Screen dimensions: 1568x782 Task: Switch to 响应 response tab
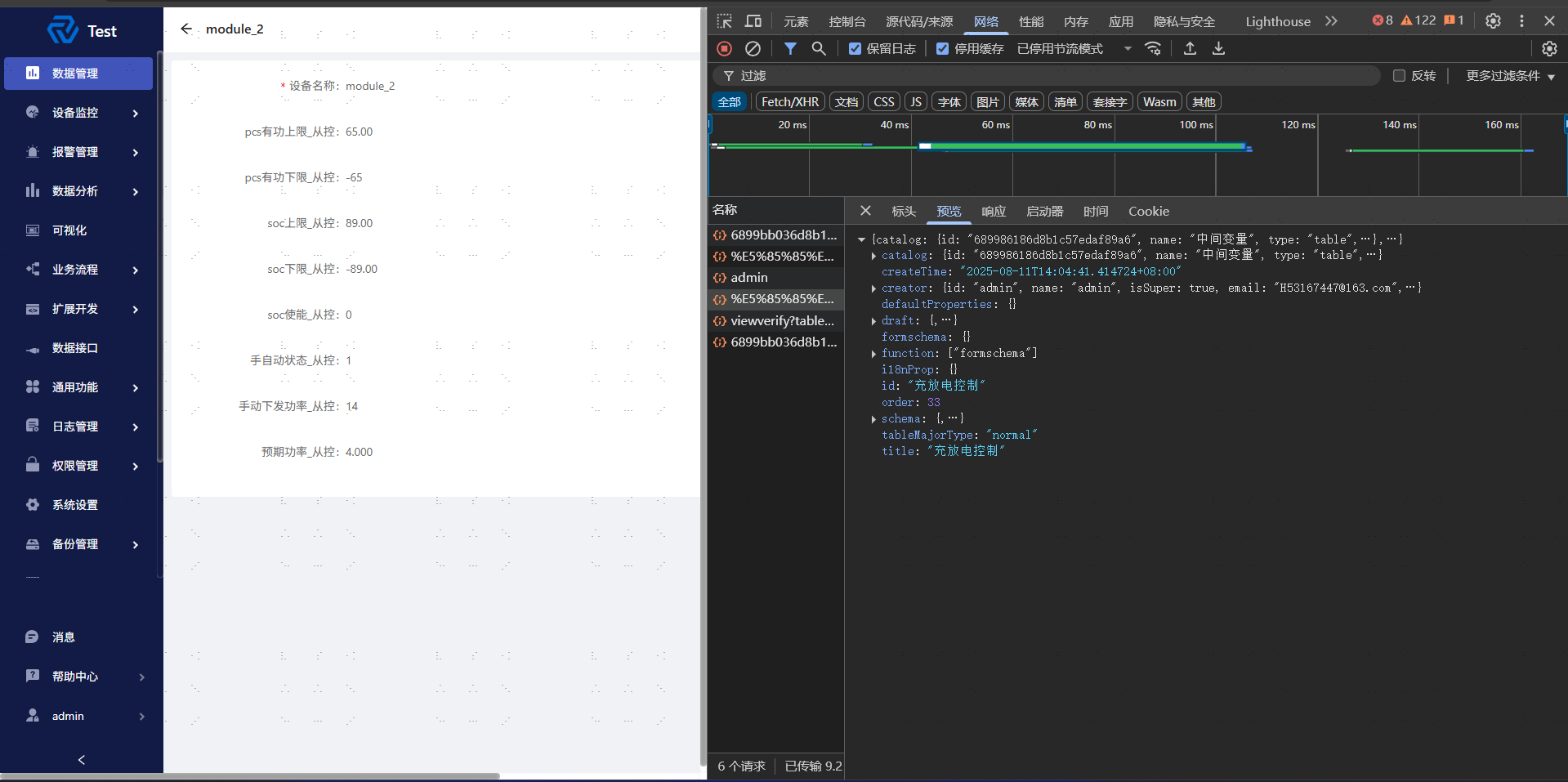click(x=994, y=211)
